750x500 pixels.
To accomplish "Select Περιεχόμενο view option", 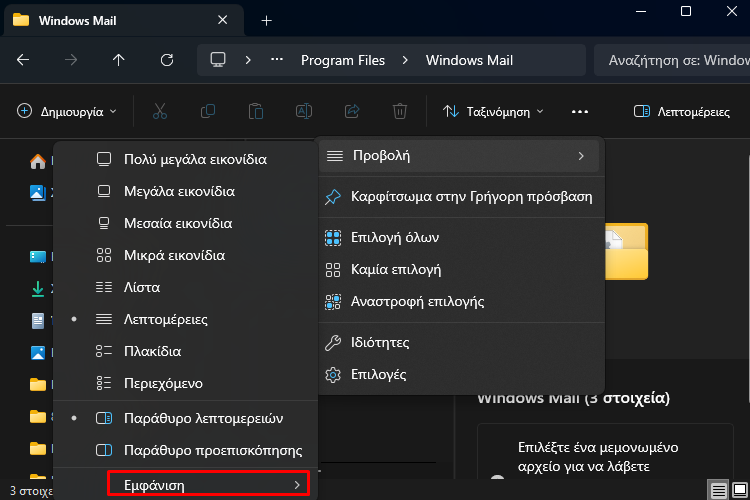I will click(x=186, y=383).
